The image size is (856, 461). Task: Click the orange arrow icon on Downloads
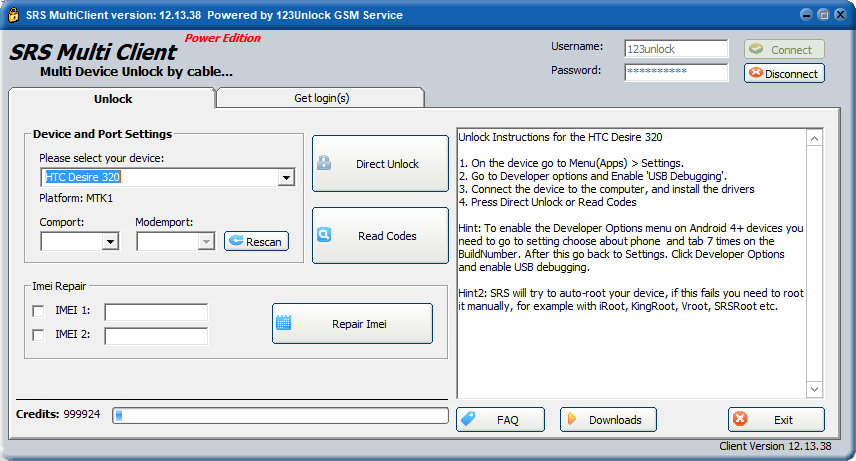click(572, 419)
